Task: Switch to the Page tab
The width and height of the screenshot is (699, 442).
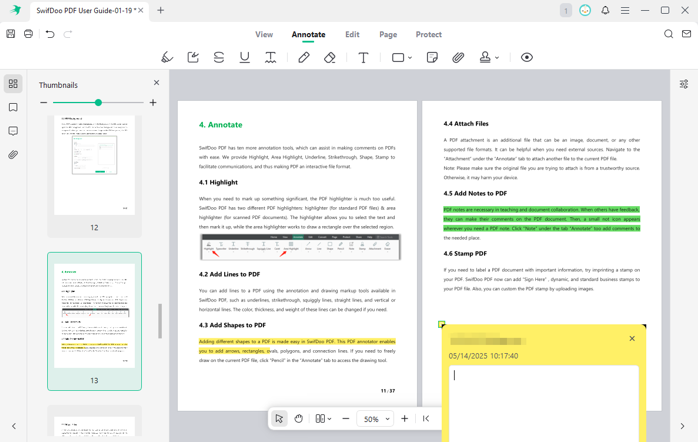Action: pos(388,34)
